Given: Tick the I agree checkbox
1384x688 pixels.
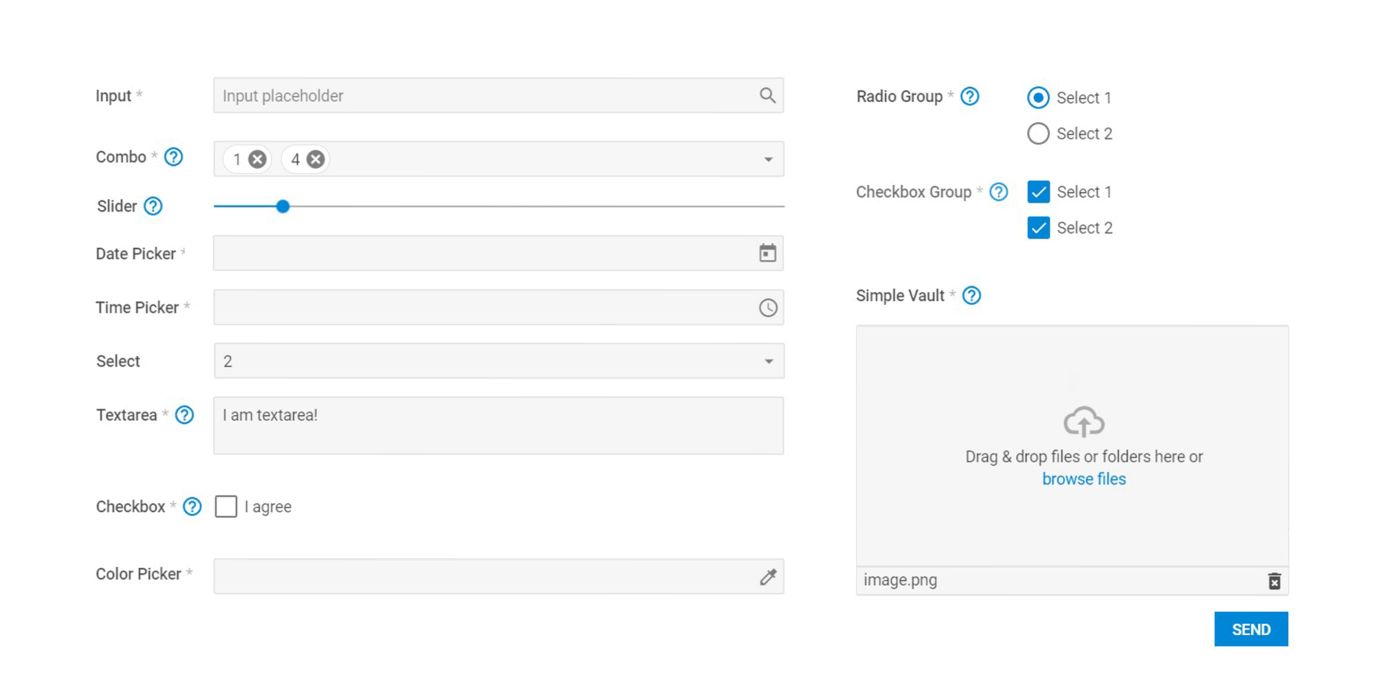Looking at the screenshot, I should click(x=226, y=507).
